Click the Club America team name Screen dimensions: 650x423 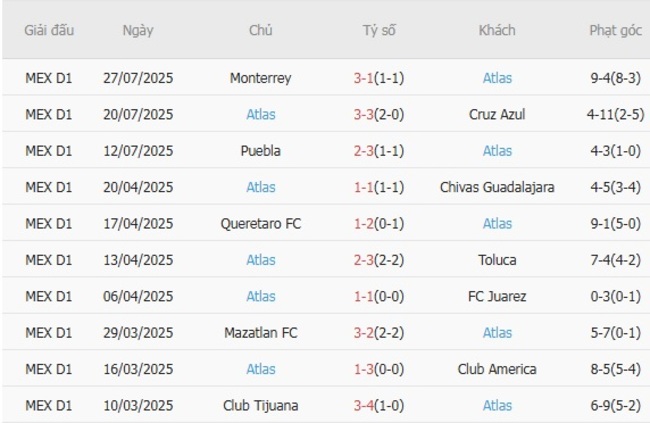[x=497, y=369]
